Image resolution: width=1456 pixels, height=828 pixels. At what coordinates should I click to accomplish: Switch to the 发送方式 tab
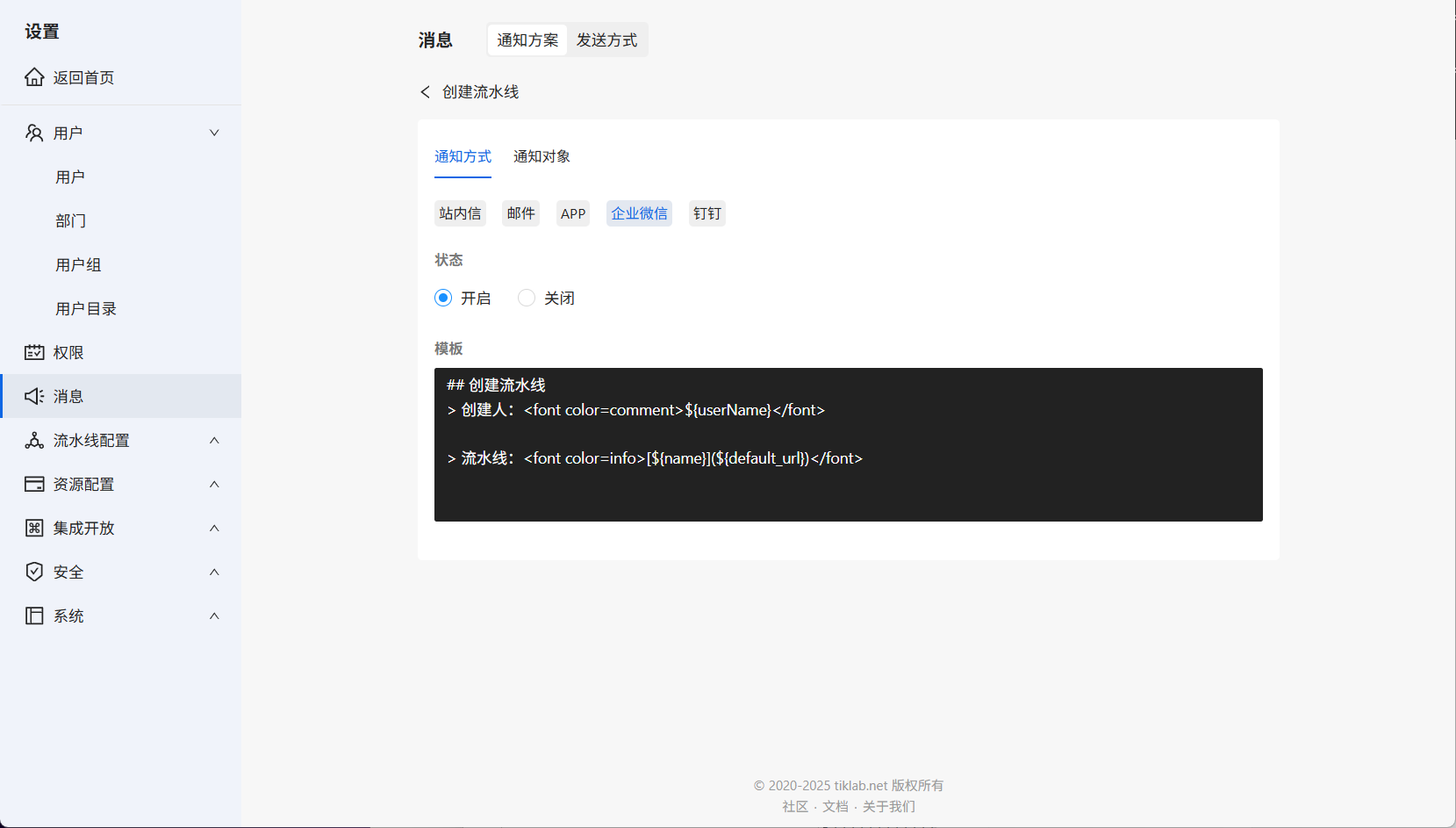(x=606, y=40)
